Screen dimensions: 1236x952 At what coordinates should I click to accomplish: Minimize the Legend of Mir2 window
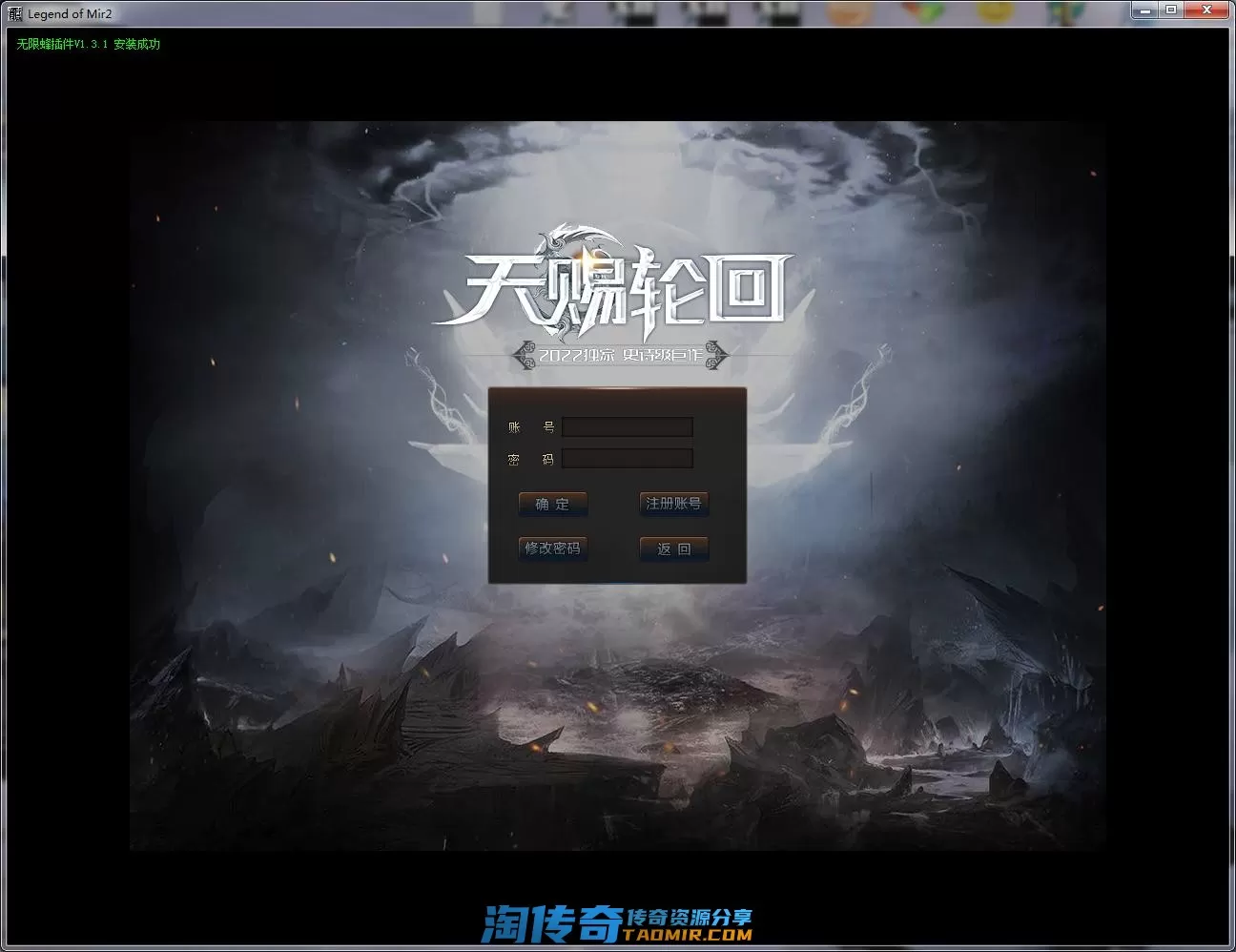1144,10
